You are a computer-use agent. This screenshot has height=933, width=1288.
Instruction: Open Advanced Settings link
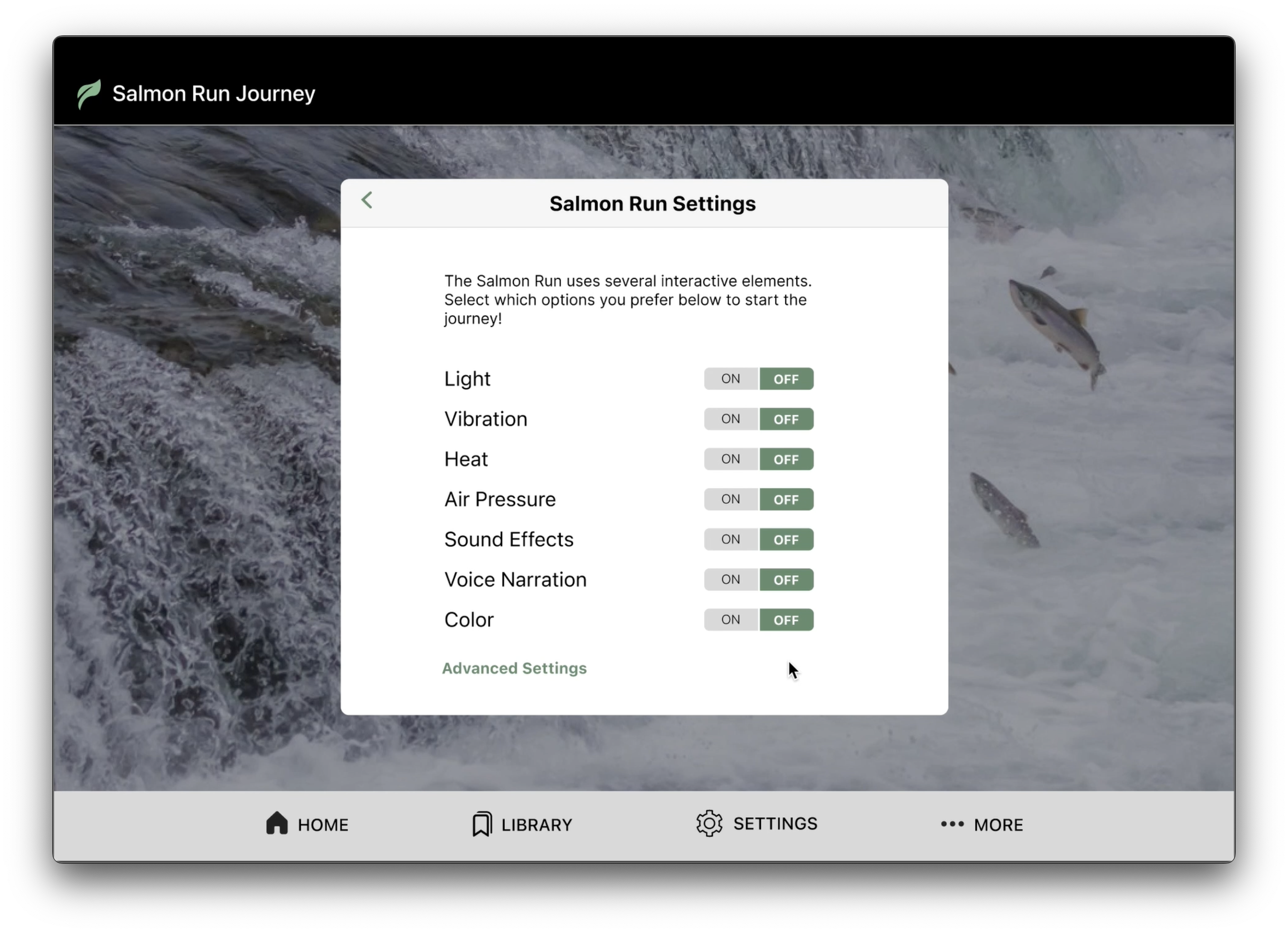(x=514, y=669)
